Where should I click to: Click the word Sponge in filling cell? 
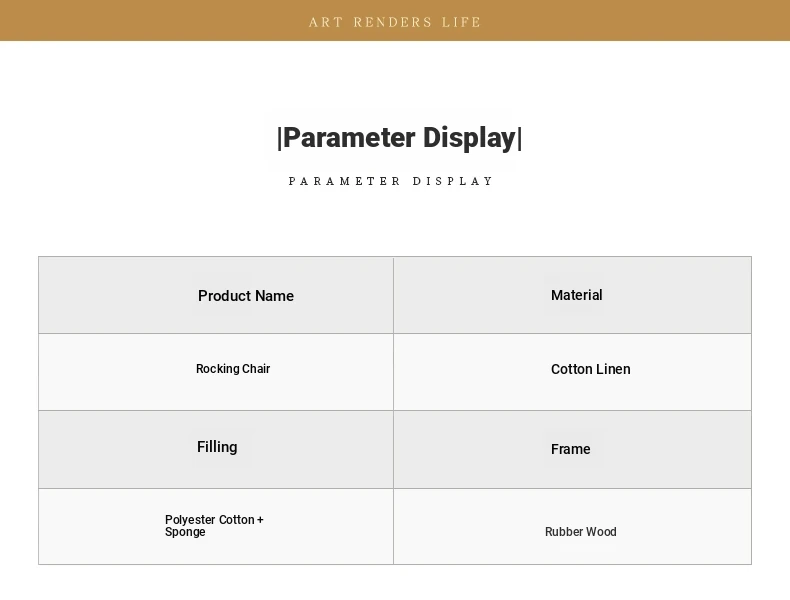pos(185,532)
